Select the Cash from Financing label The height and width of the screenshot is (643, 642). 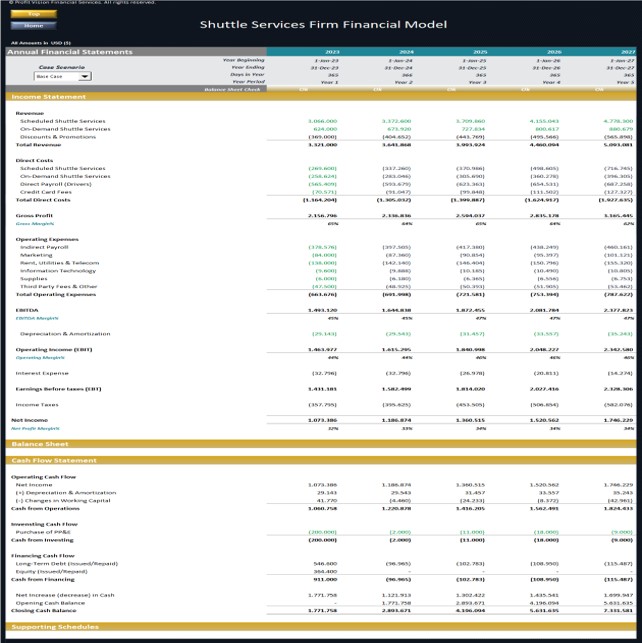click(x=43, y=579)
